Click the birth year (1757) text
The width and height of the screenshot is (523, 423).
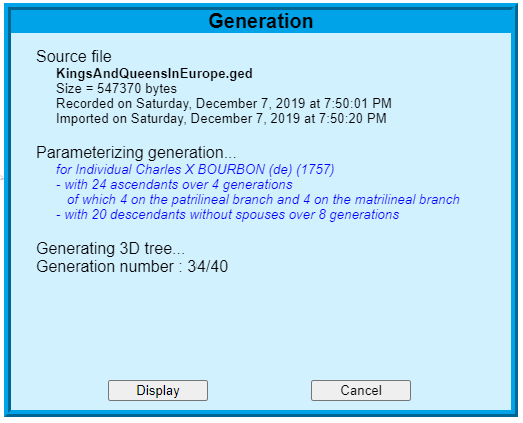point(315,169)
